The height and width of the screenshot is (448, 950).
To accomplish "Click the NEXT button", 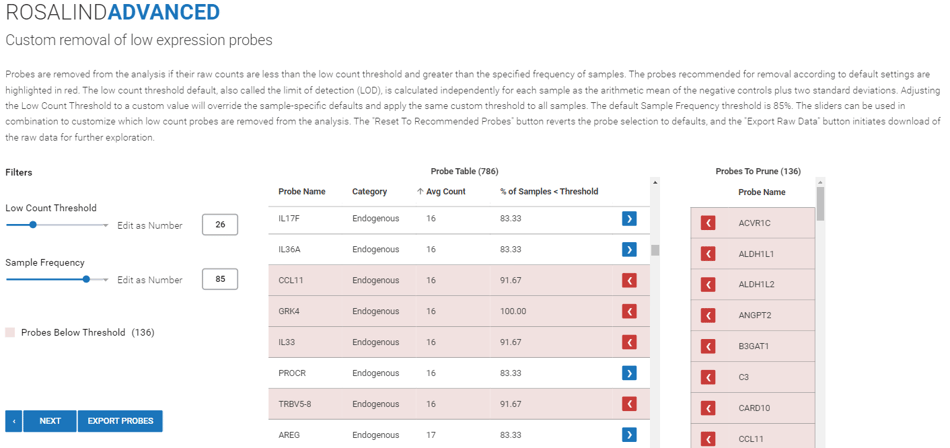I will pyautogui.click(x=50, y=421).
